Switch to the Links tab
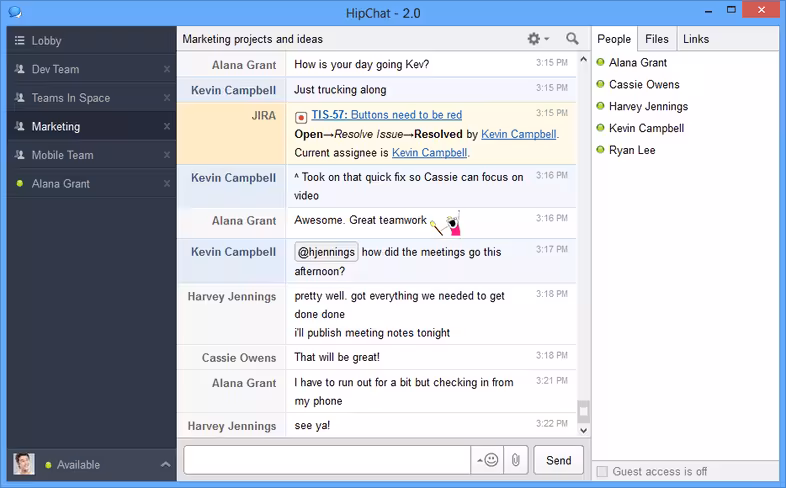 coord(696,39)
